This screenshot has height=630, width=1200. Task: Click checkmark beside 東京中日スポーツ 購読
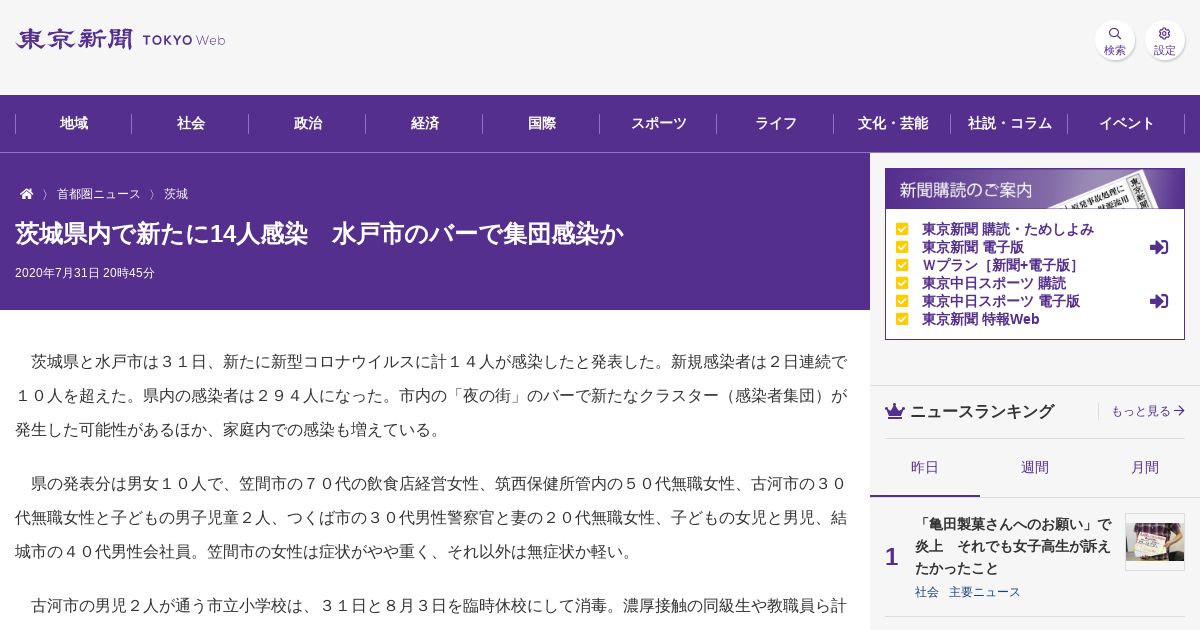click(902, 283)
